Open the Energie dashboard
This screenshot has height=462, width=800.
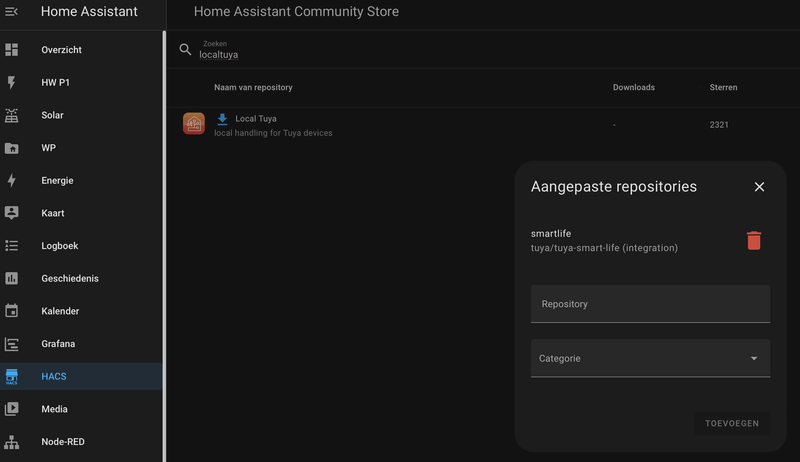click(57, 181)
